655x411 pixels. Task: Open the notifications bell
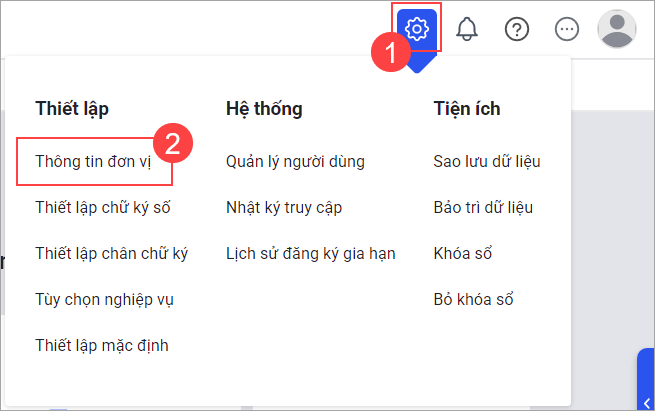pos(467,29)
